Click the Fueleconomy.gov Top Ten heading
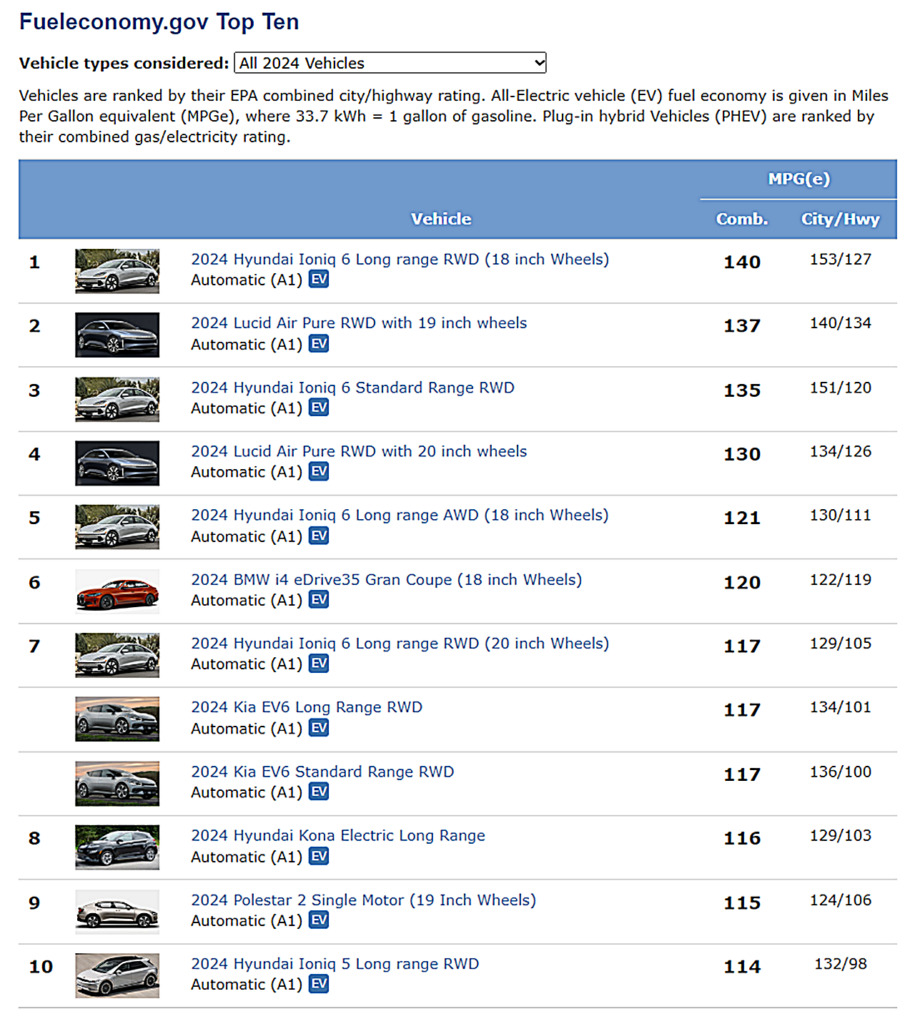 (159, 22)
